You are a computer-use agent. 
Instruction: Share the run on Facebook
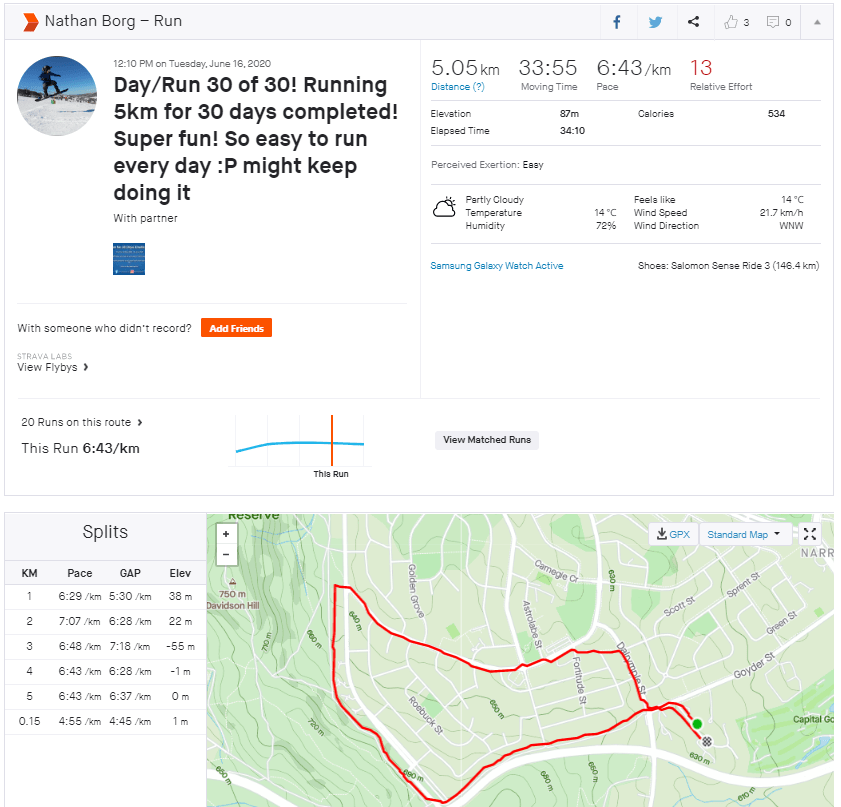click(x=617, y=22)
